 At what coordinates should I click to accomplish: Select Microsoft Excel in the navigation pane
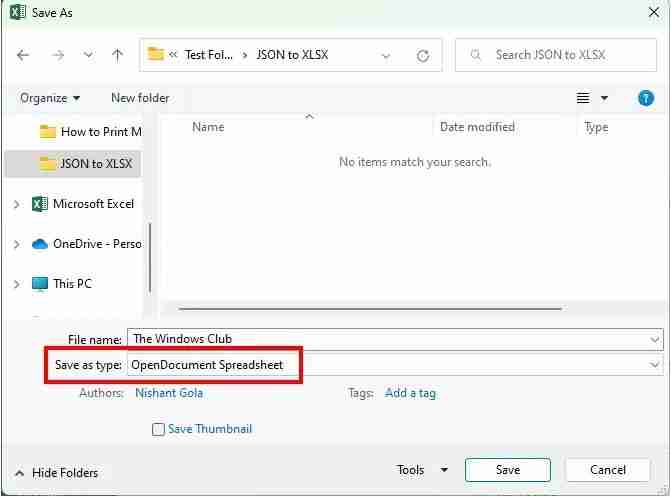(x=83, y=204)
